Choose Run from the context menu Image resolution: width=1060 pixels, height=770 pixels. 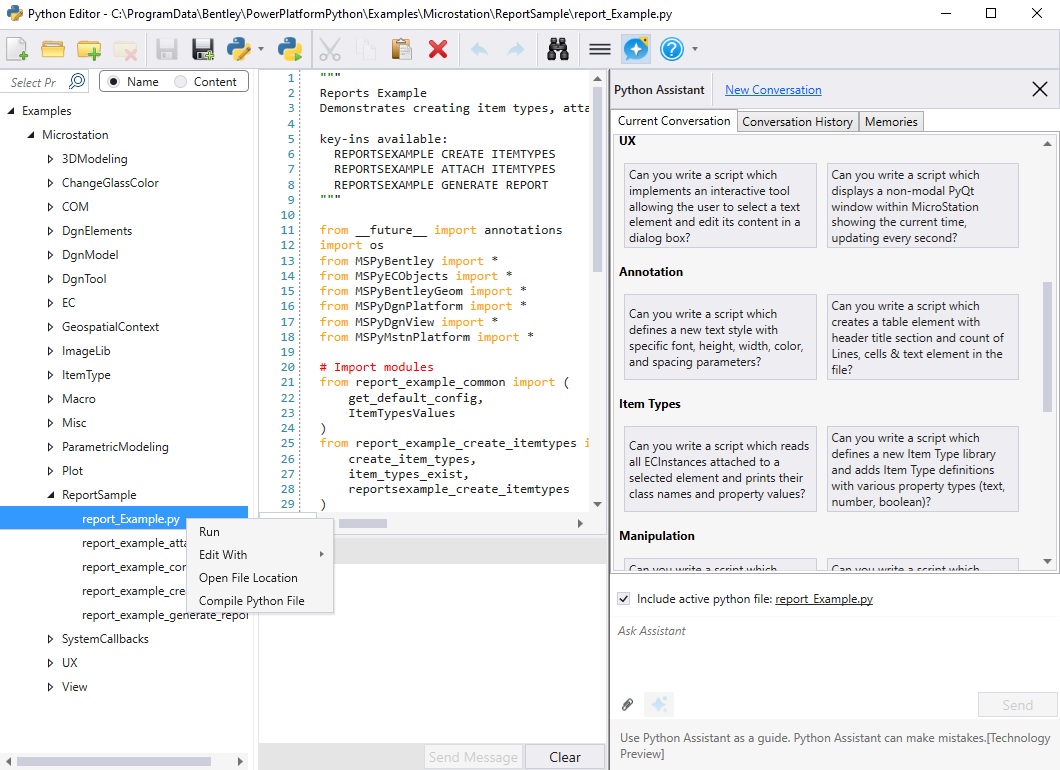tap(209, 532)
